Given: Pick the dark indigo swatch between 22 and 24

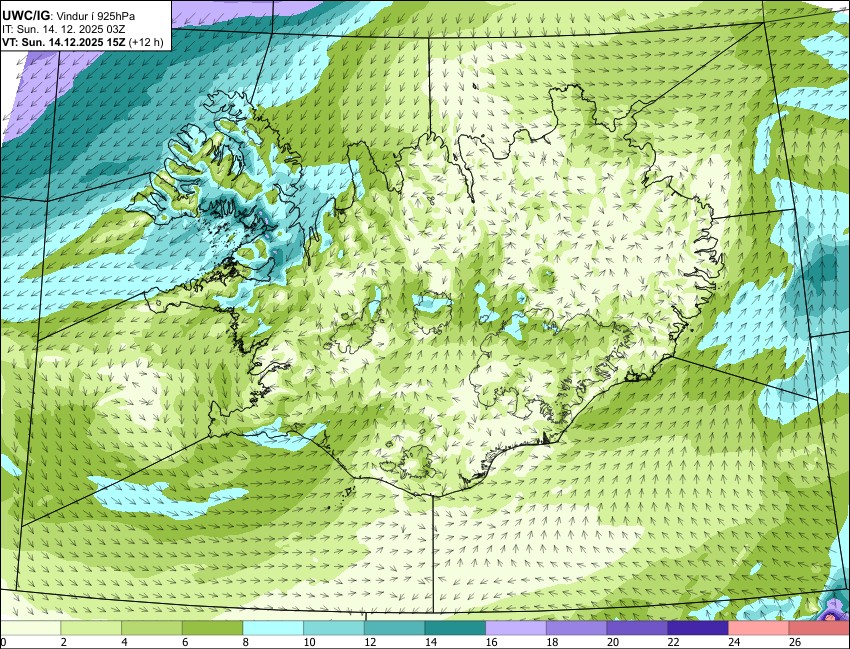Looking at the screenshot, I should click(x=698, y=628).
